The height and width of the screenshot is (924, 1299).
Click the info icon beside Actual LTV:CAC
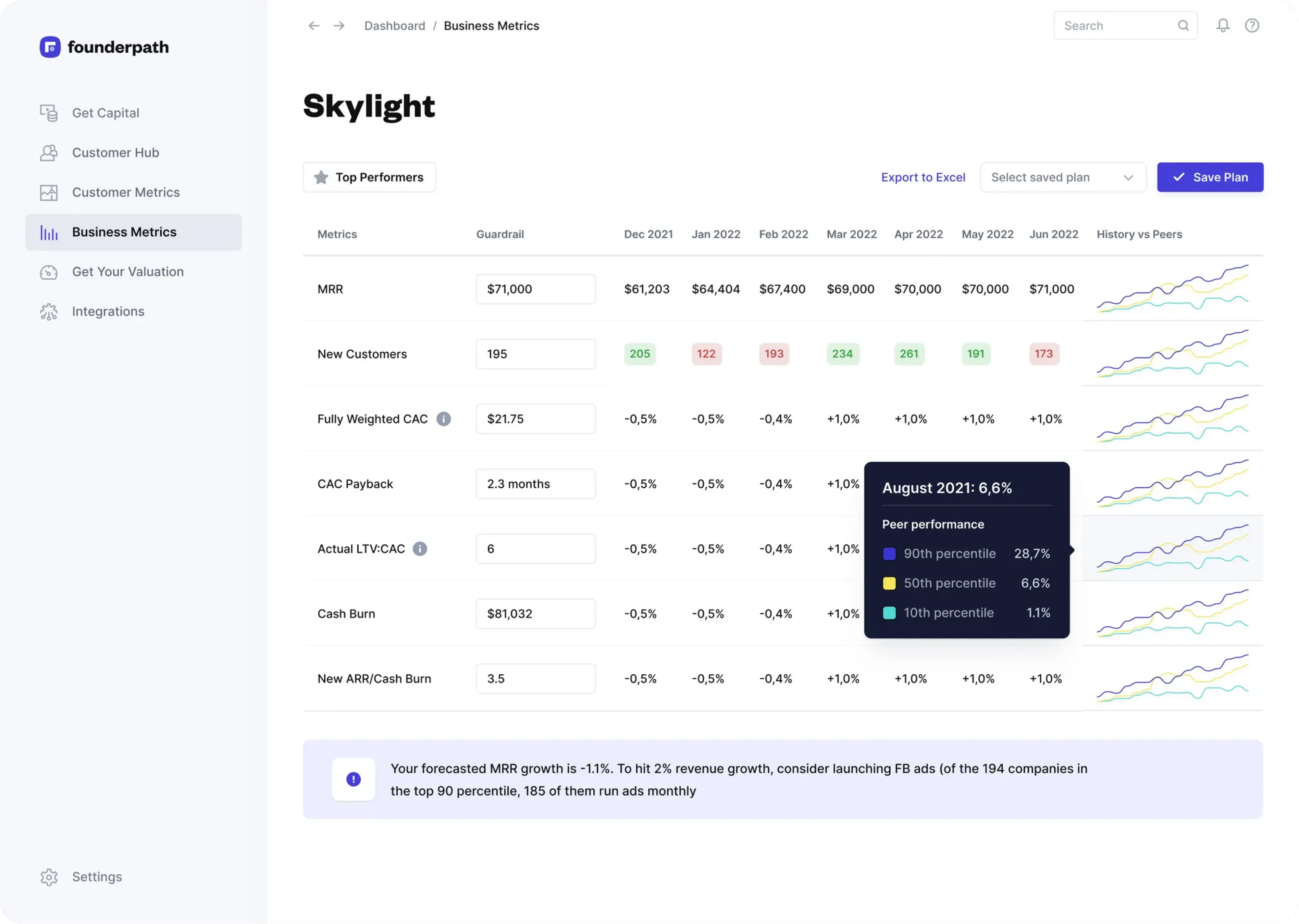pos(420,549)
